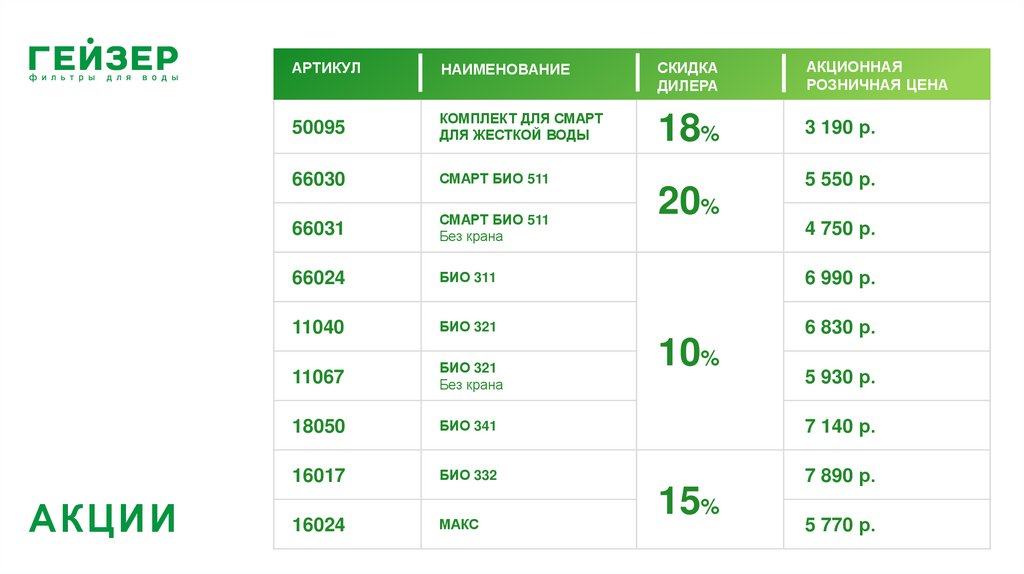Select the БИО 341 product name
This screenshot has width=1024, height=574.
[467, 426]
